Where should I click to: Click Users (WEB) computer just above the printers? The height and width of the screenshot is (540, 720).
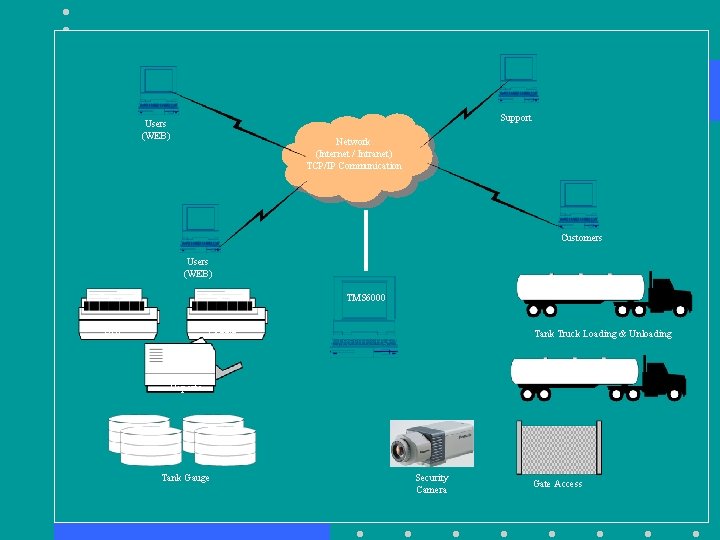click(201, 227)
